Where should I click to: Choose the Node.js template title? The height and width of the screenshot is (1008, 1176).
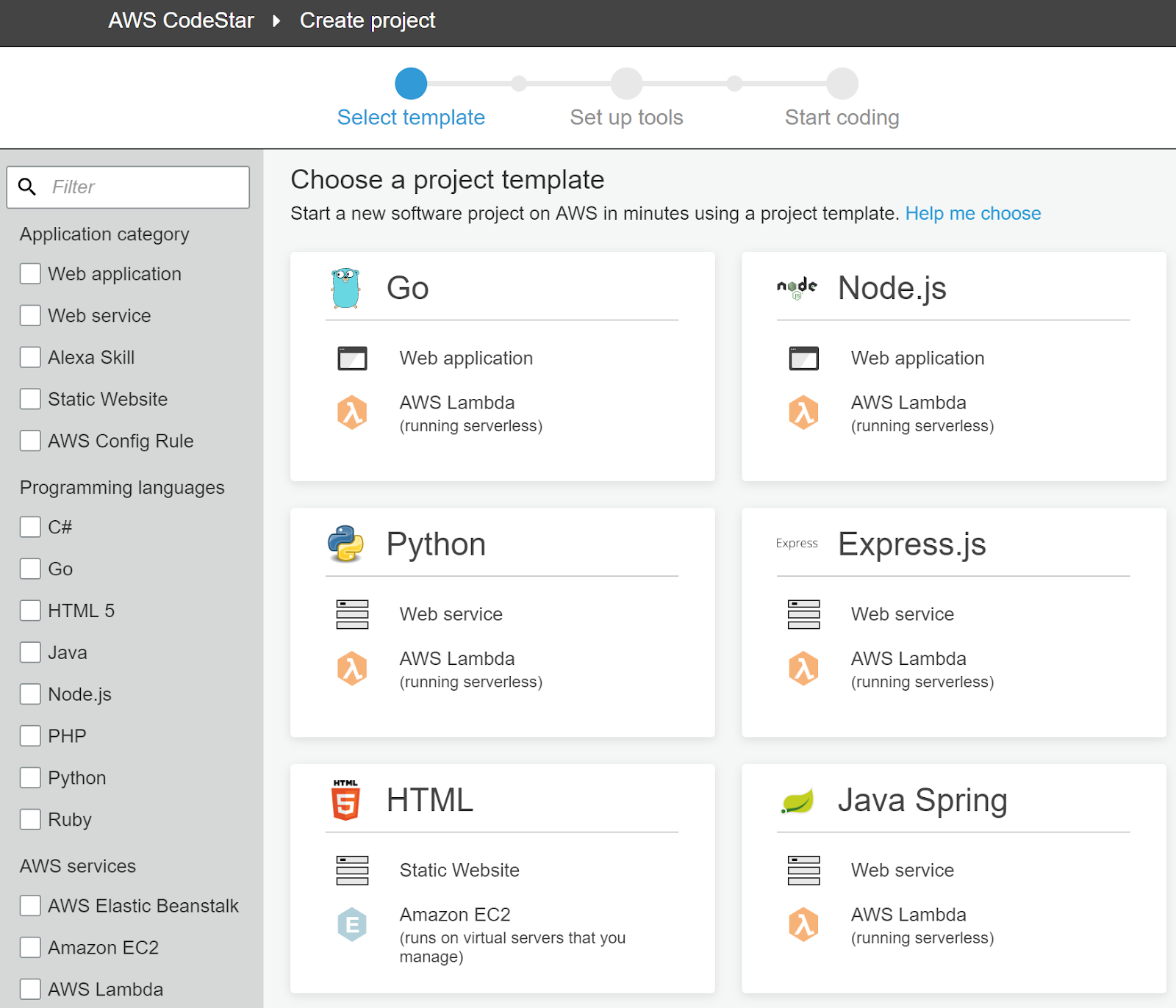pos(892,288)
